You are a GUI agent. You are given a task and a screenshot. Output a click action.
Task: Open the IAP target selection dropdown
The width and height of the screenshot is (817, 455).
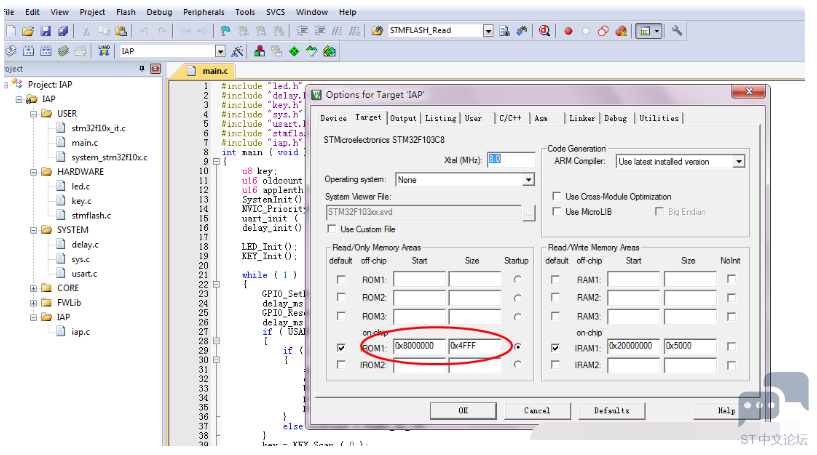pyautogui.click(x=220, y=51)
